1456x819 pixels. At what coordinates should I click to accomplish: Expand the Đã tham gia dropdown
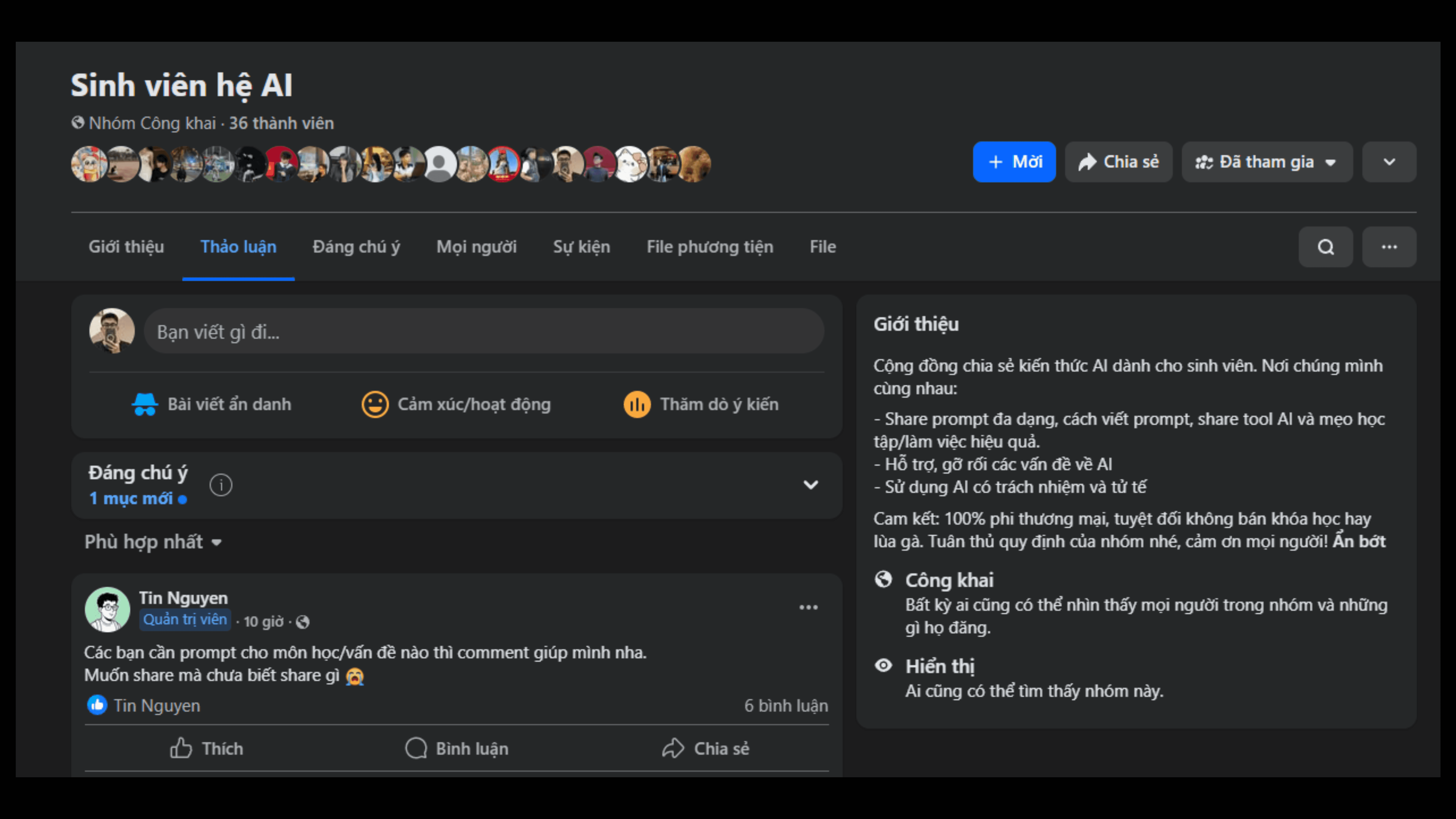[x=1267, y=162]
